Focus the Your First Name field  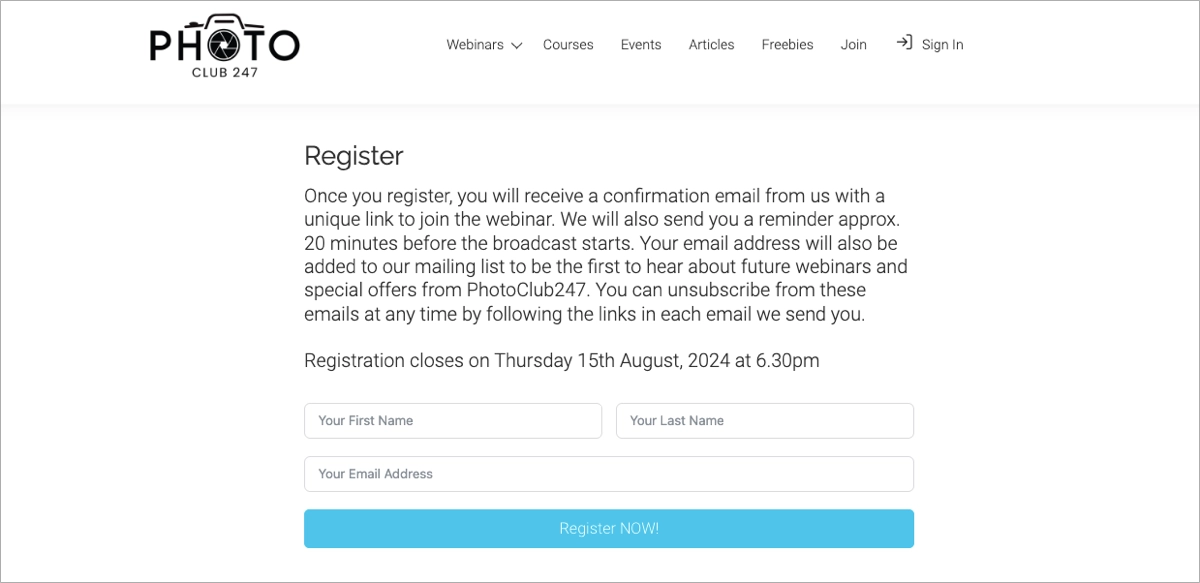click(453, 421)
